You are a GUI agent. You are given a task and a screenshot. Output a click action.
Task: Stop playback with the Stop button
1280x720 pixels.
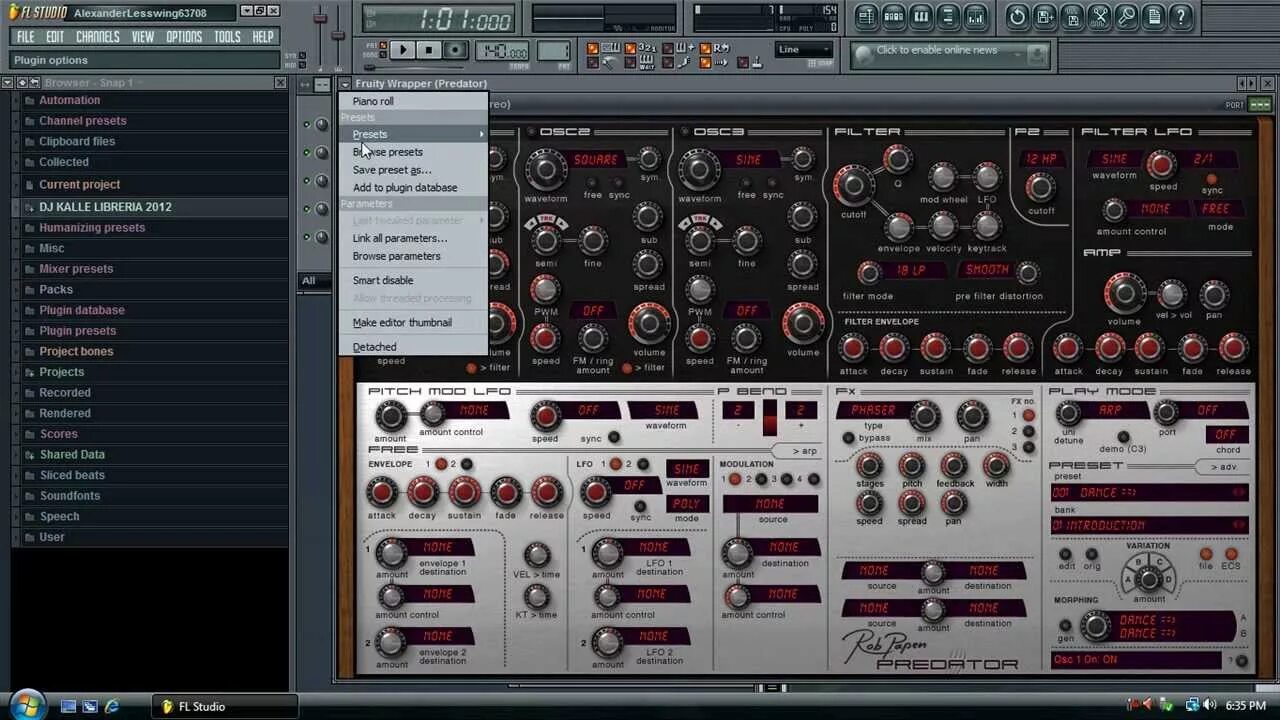click(428, 50)
